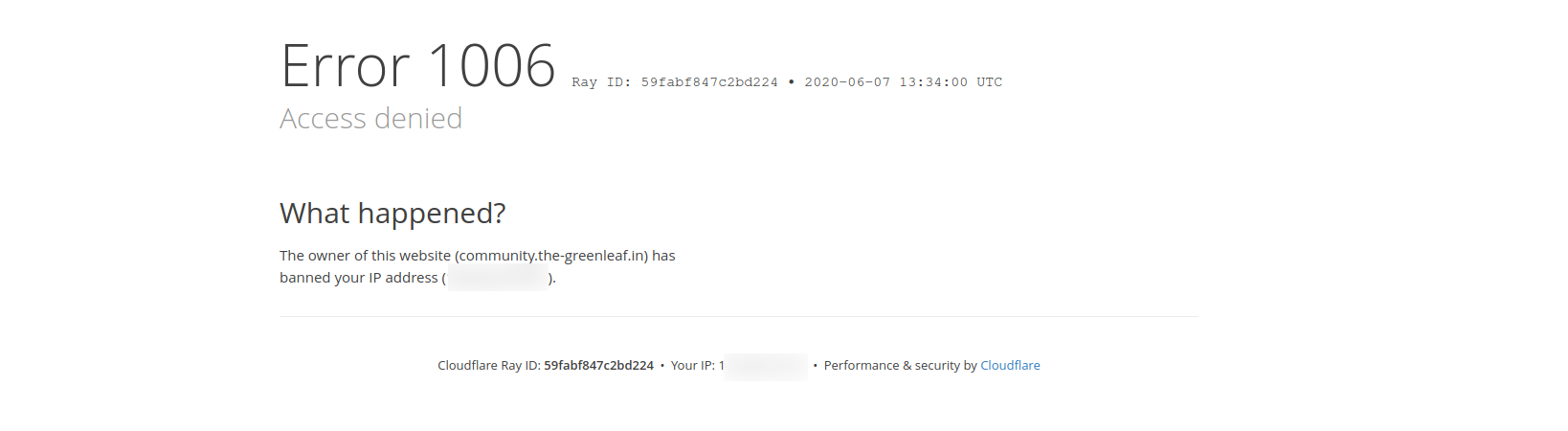Click the community.the-greenleaf.in domain text
The image size is (1568, 431).
pos(551,256)
